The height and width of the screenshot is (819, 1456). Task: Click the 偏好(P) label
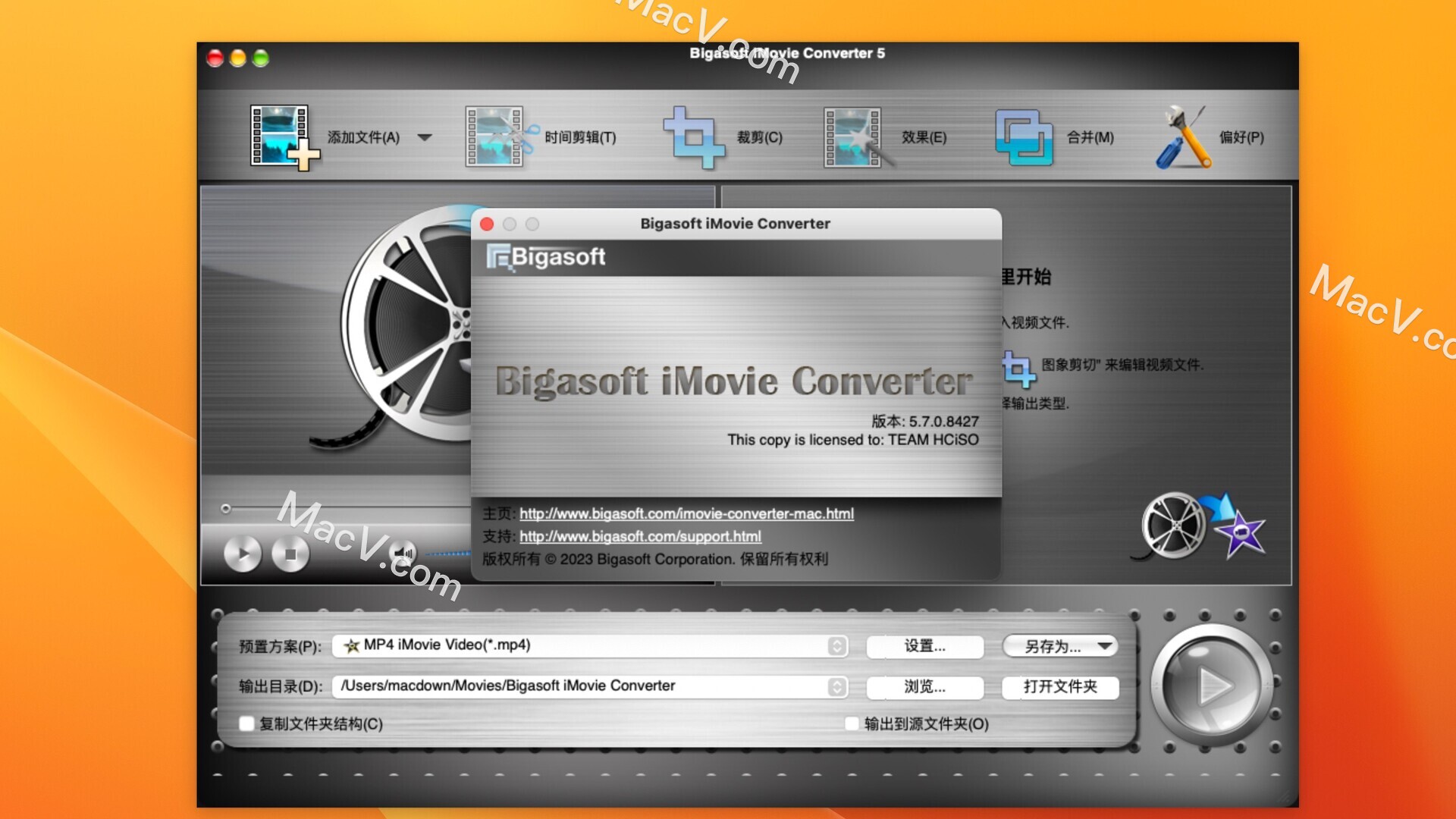(x=1241, y=137)
